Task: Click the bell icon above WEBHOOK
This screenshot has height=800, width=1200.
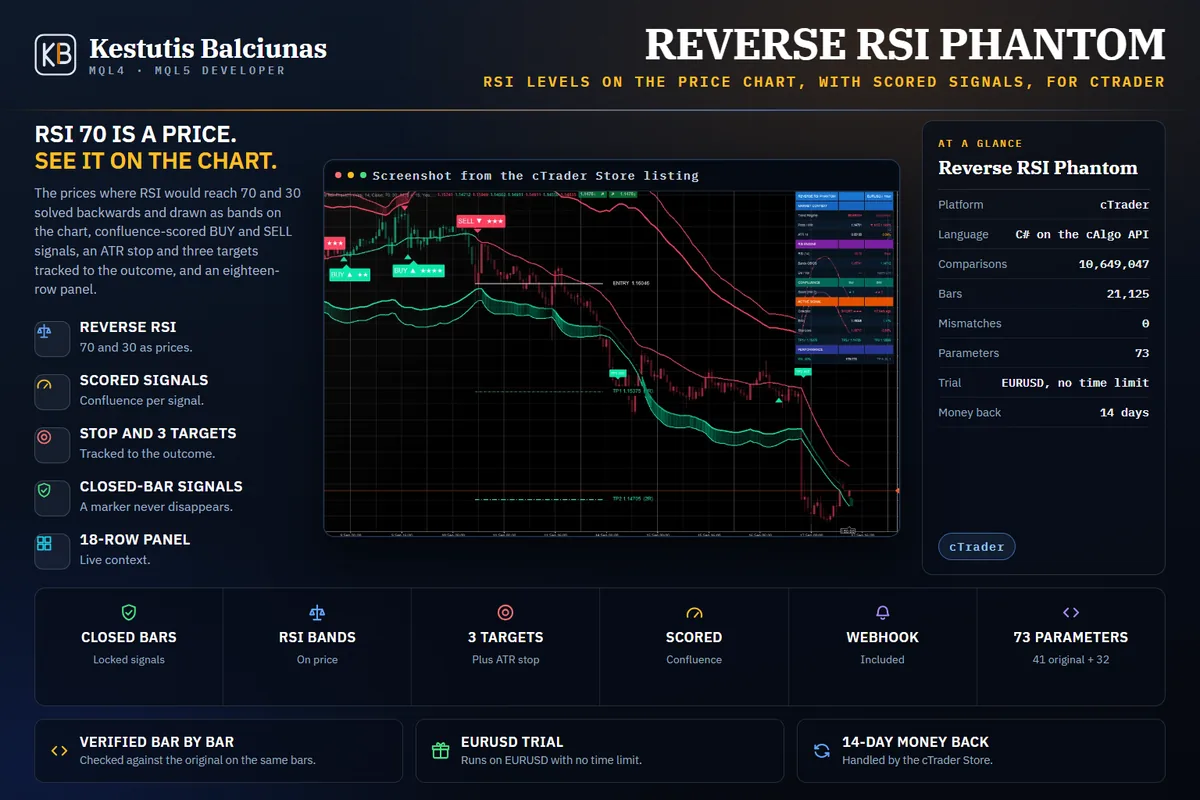Action: 882,612
